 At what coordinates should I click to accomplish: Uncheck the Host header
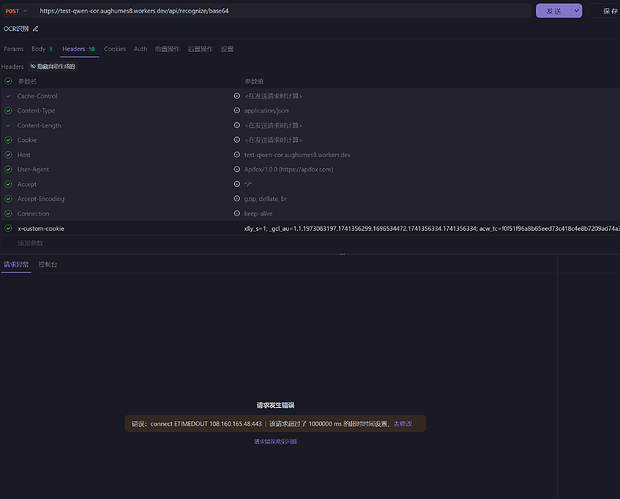tap(8, 155)
